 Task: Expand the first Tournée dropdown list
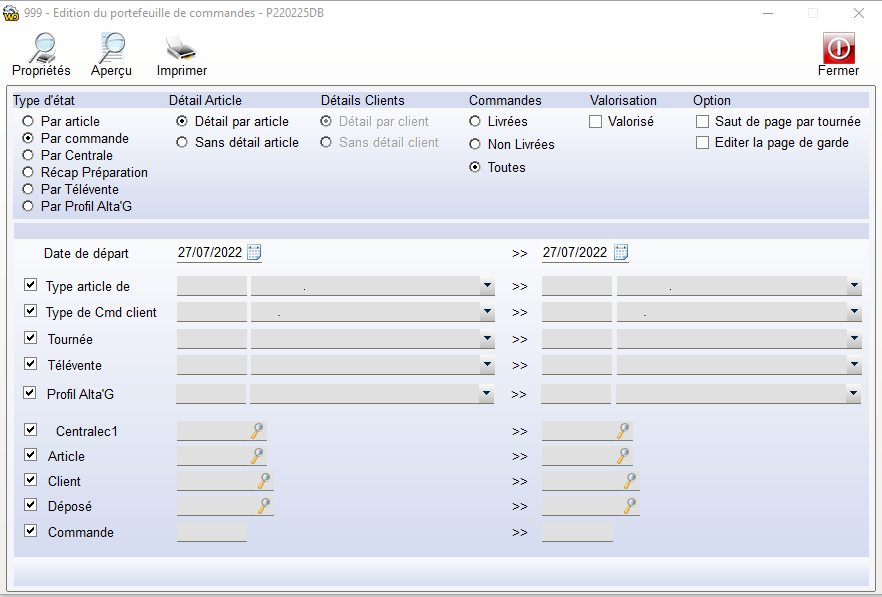tap(487, 339)
